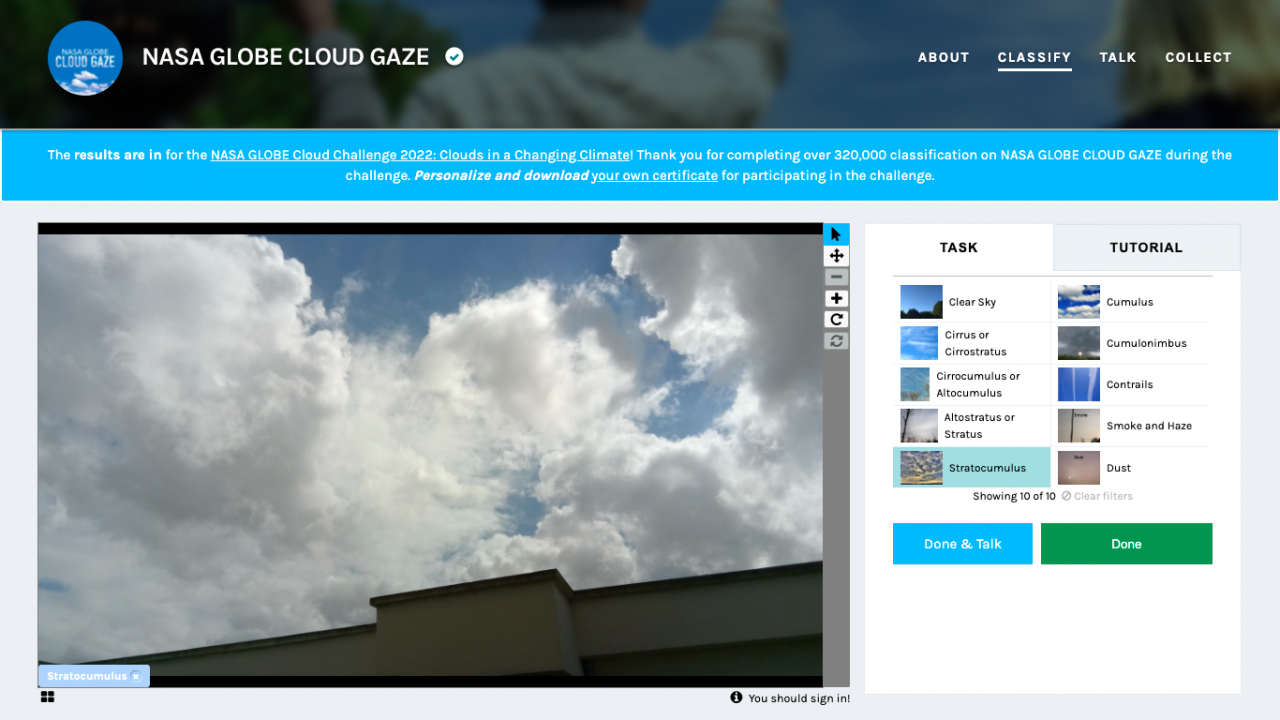Screen dimensions: 1280x720
Task: Choose the Cumulus option
Action: click(x=1130, y=302)
